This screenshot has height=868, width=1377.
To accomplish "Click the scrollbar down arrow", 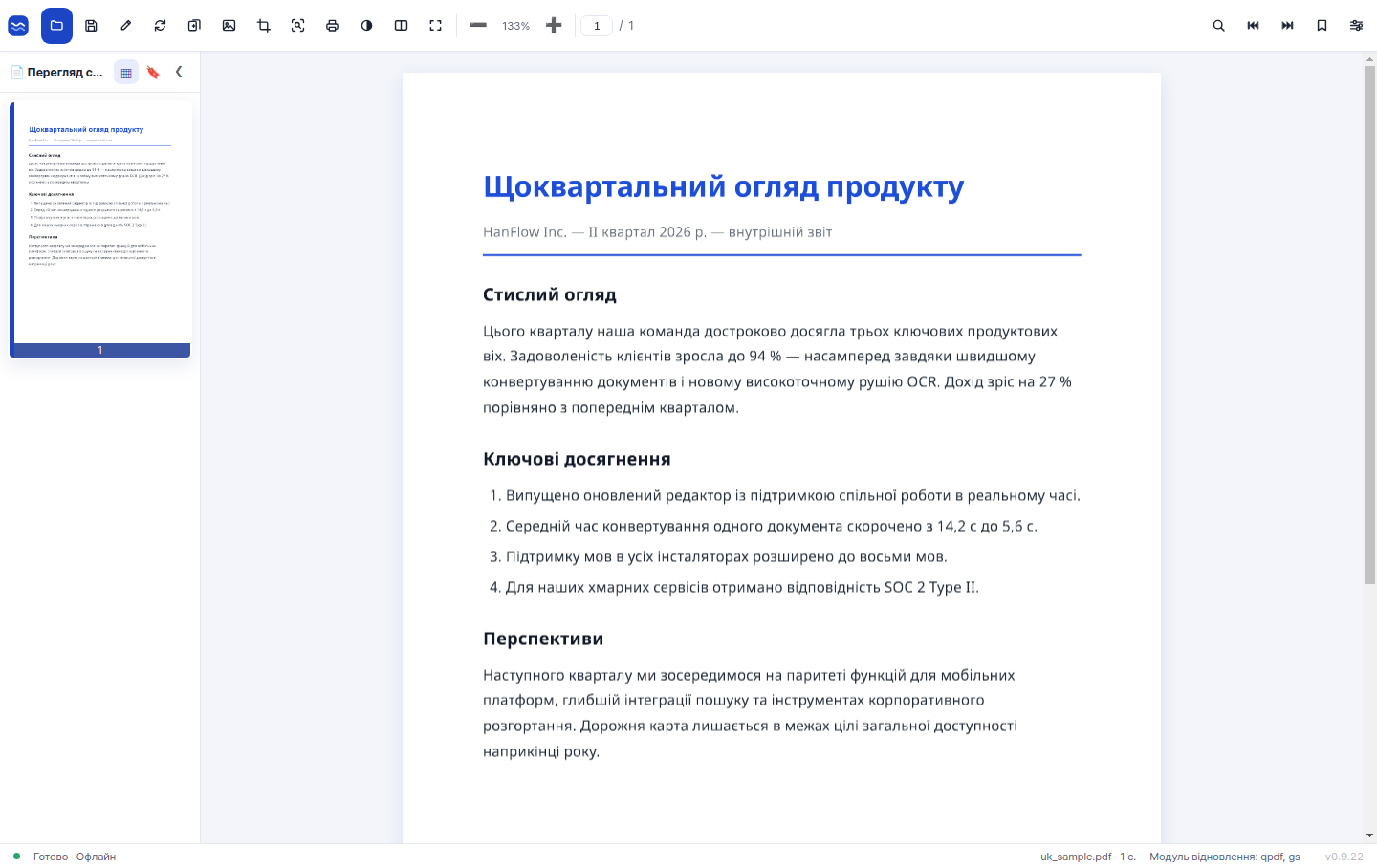I will [1369, 835].
